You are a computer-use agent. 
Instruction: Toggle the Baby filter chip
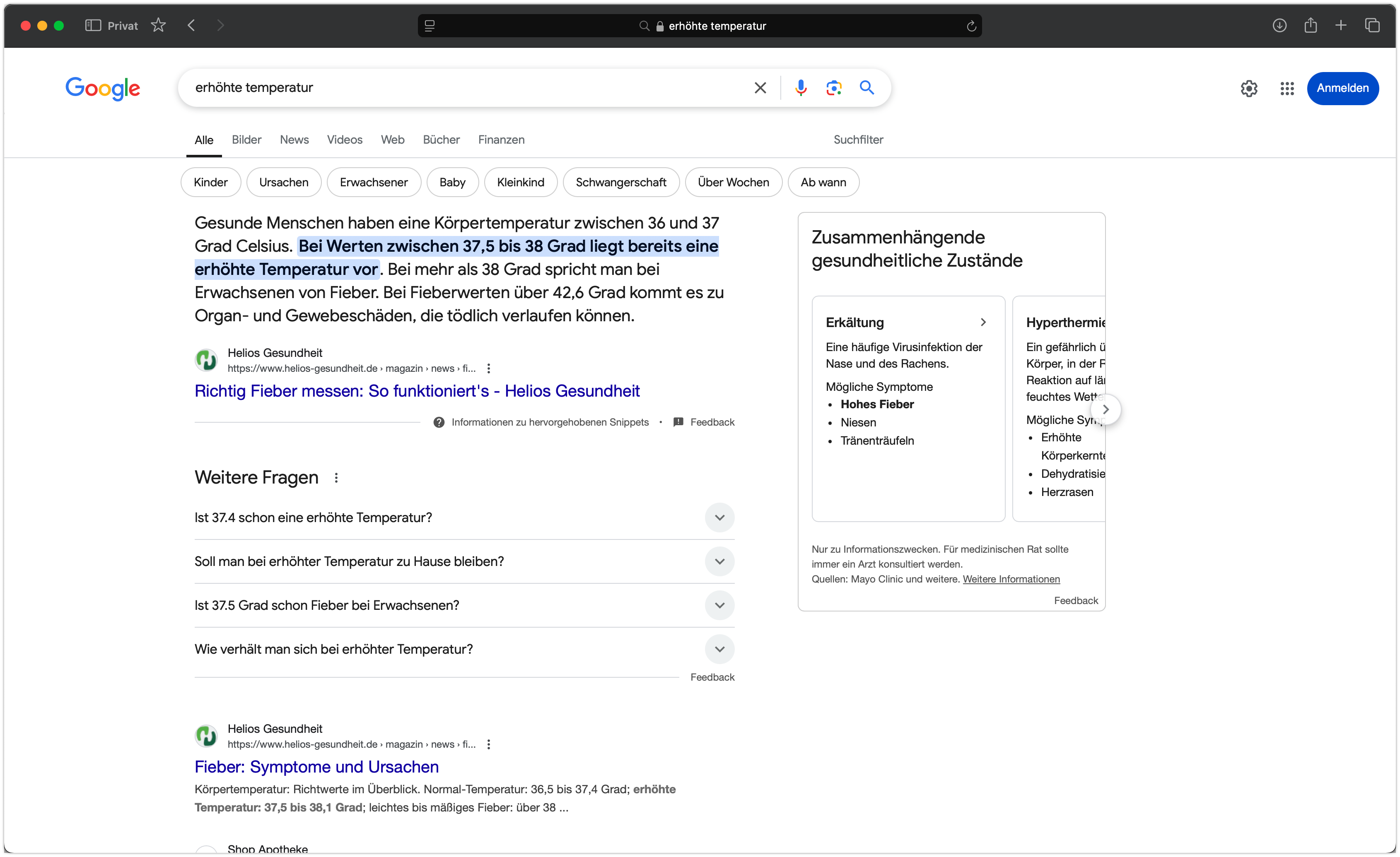(x=452, y=182)
